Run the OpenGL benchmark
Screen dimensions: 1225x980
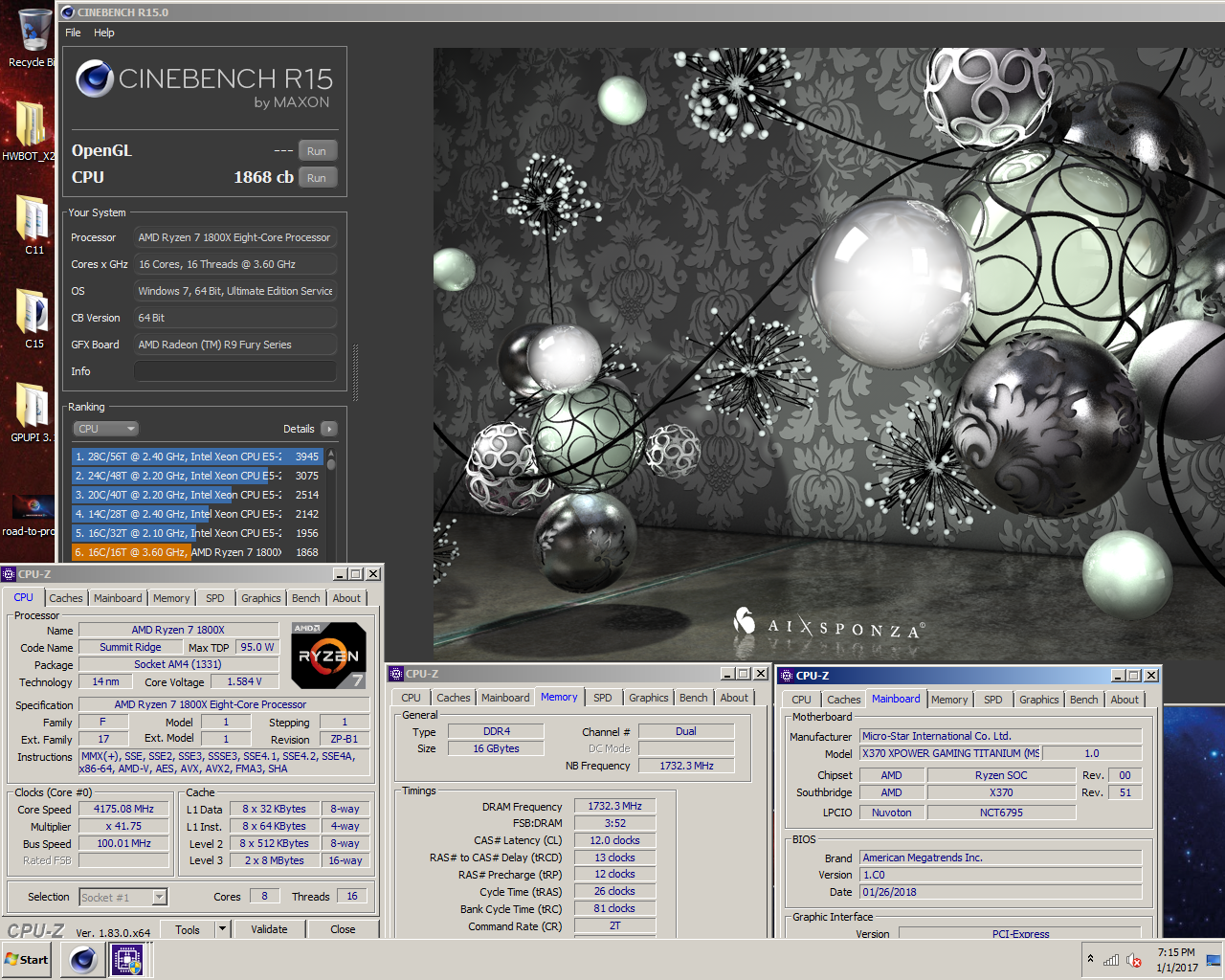pyautogui.click(x=317, y=151)
